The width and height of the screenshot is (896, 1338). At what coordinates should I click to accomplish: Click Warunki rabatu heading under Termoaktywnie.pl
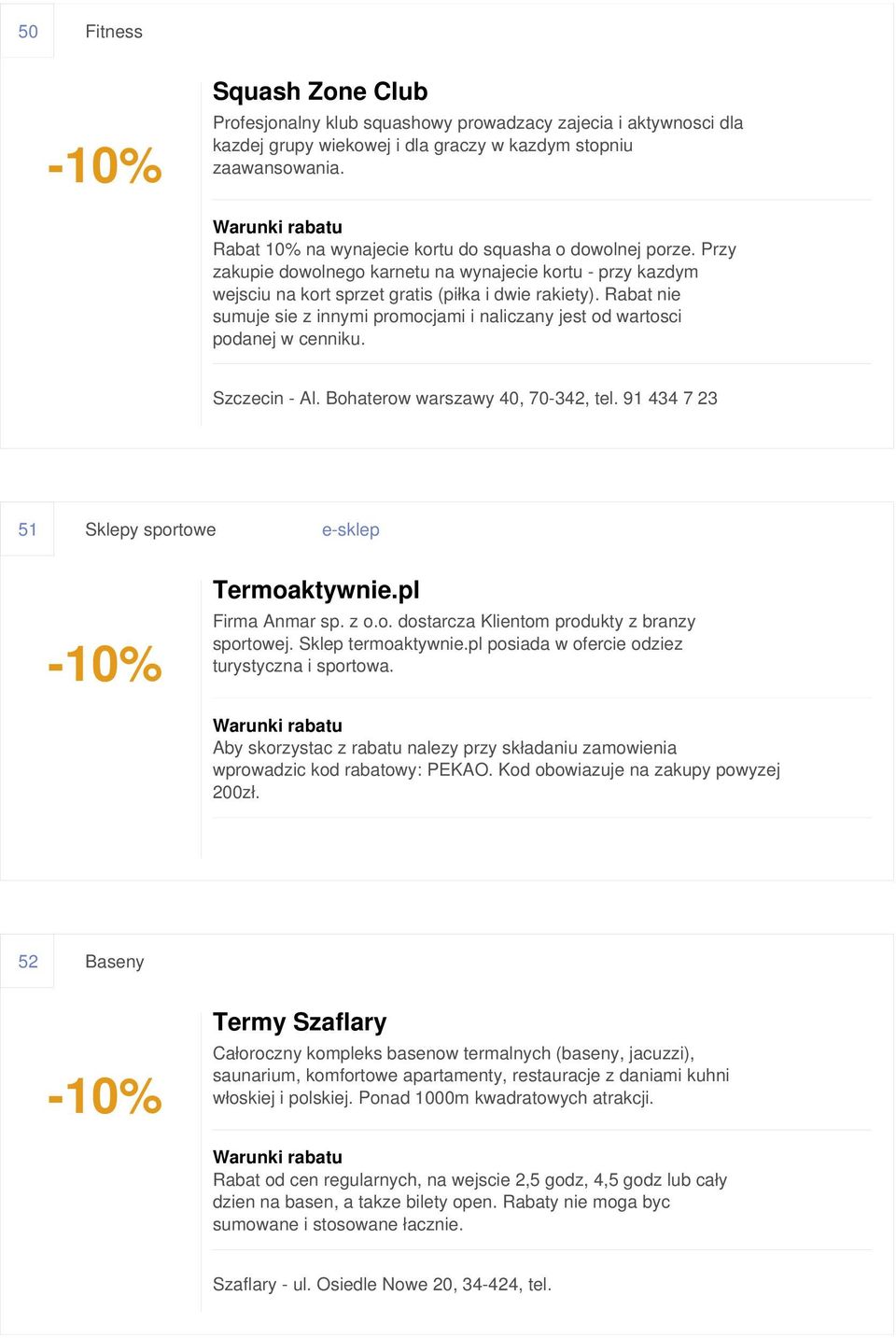[x=277, y=725]
